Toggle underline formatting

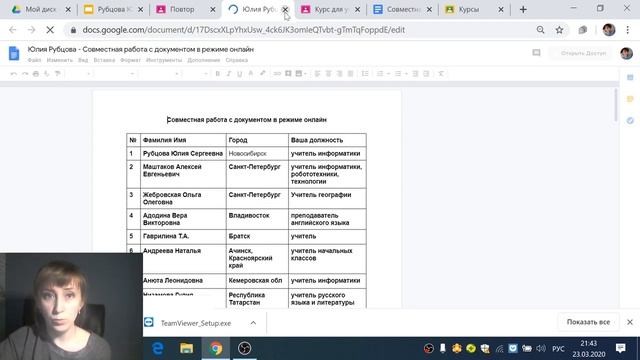tap(240, 74)
